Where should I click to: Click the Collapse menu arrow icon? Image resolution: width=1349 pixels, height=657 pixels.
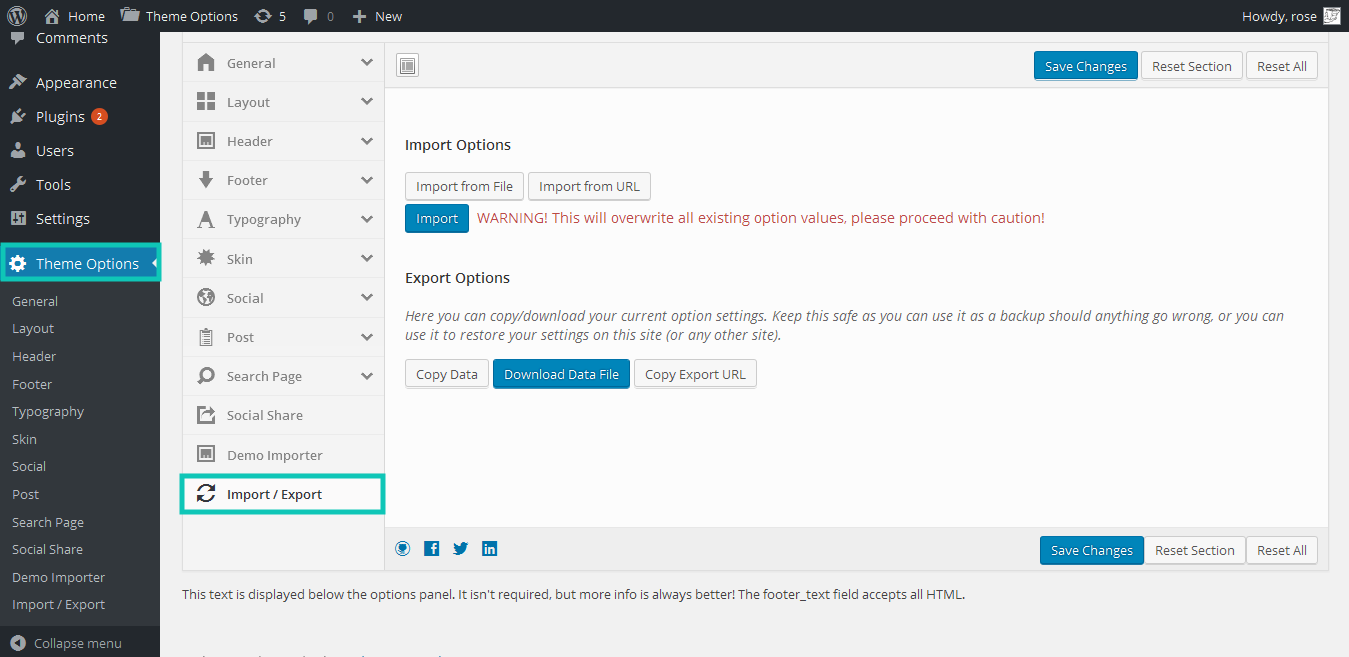[18, 643]
